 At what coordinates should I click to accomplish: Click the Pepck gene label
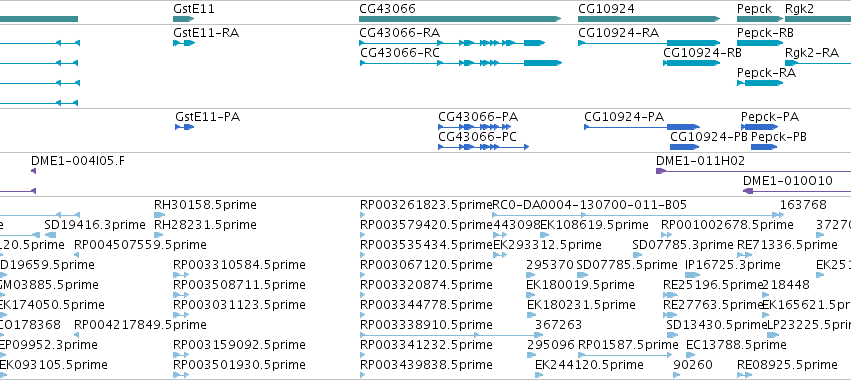coord(755,8)
